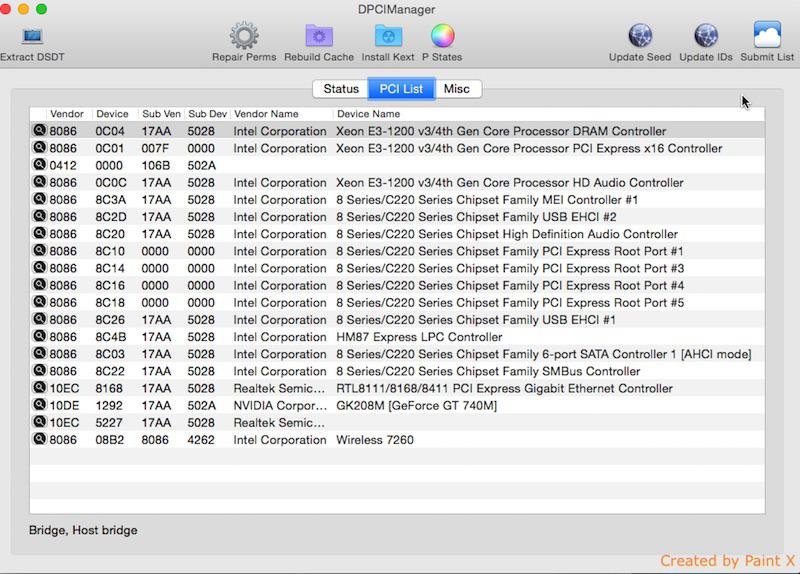This screenshot has height=574, width=800.
Task: Click the Submit List cloud icon
Action: click(767, 37)
